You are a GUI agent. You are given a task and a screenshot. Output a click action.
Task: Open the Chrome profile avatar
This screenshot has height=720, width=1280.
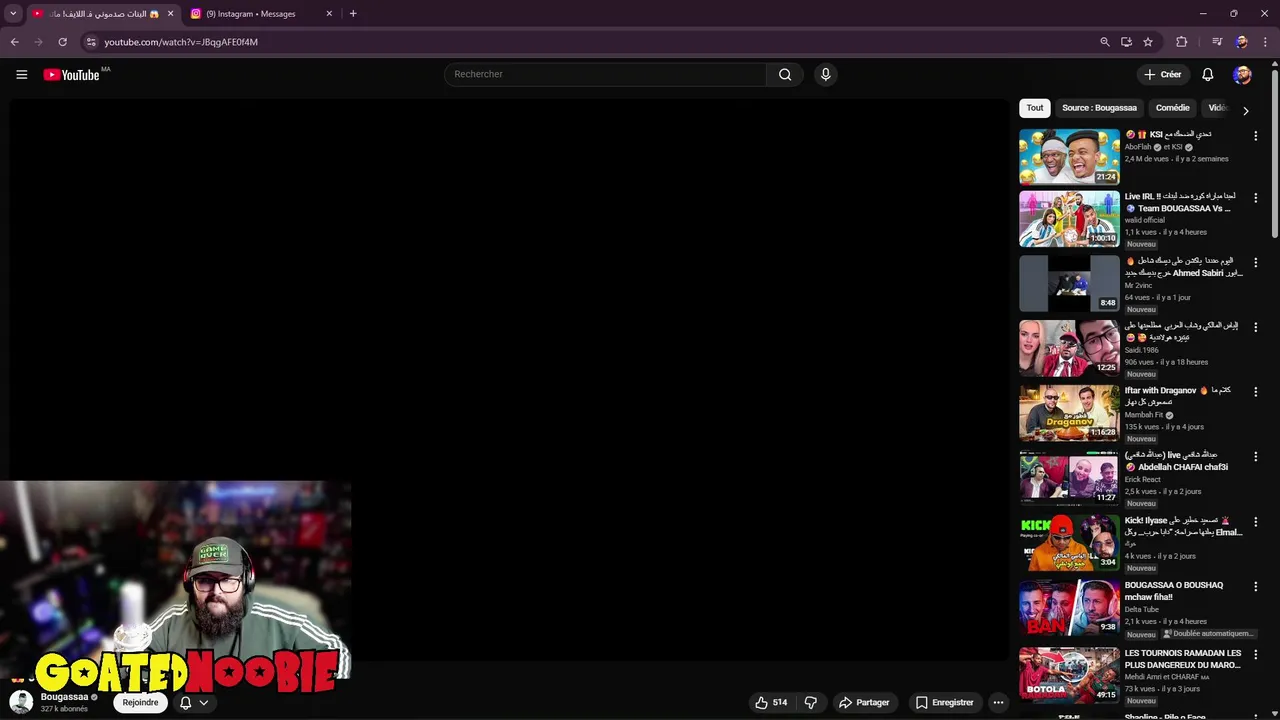pos(1241,42)
